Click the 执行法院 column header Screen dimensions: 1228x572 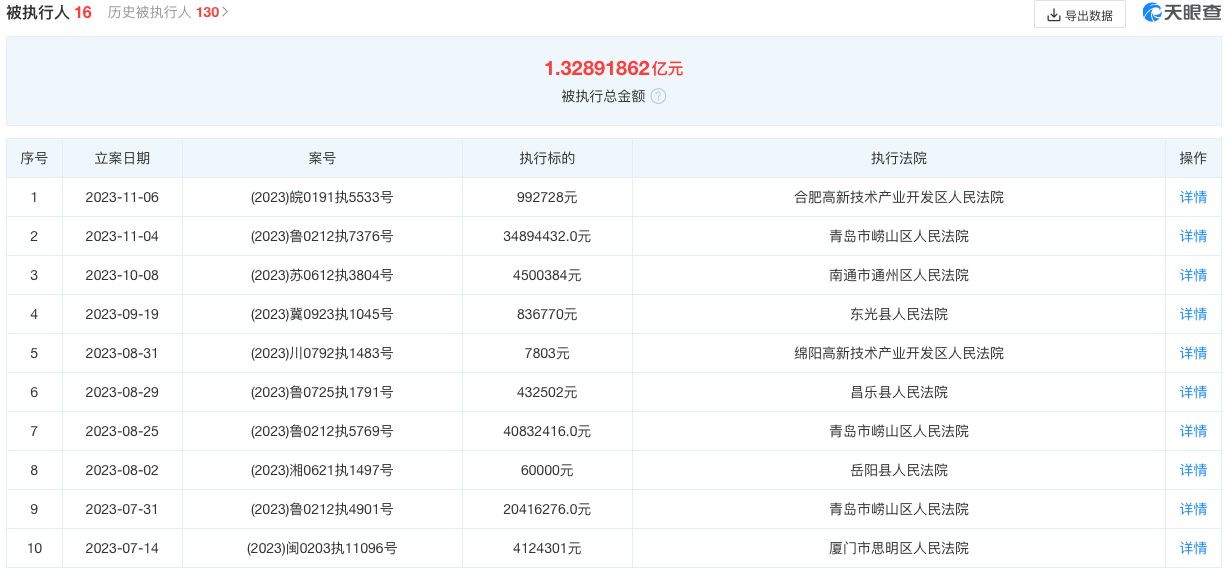tap(898, 159)
